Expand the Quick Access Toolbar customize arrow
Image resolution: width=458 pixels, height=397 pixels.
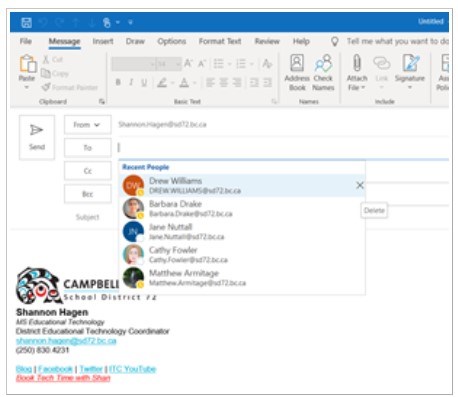click(x=130, y=23)
